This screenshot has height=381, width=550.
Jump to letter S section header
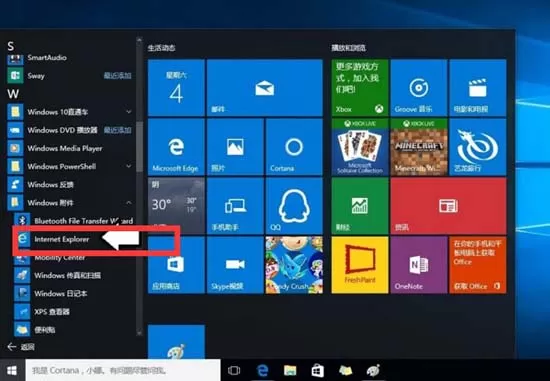pos(11,46)
